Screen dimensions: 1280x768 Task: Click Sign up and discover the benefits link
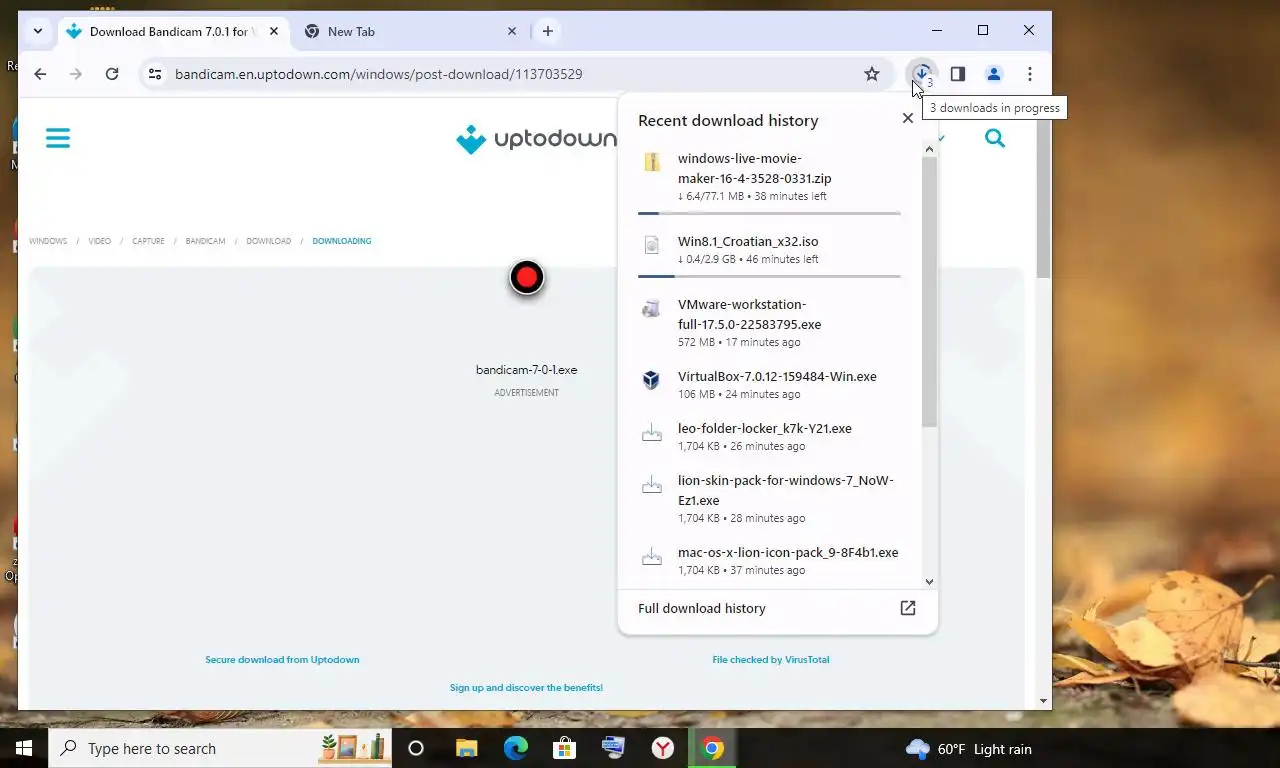click(526, 688)
